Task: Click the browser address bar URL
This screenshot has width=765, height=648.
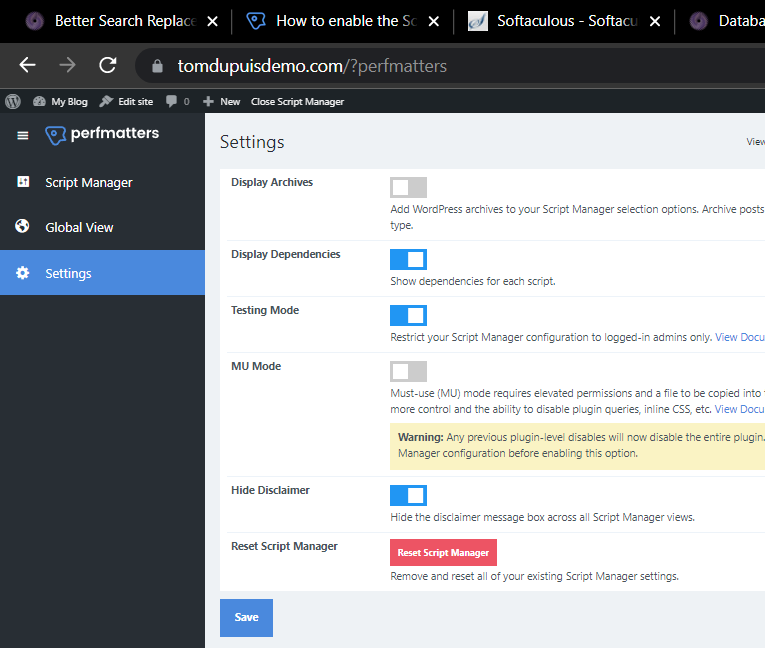Action: tap(312, 67)
